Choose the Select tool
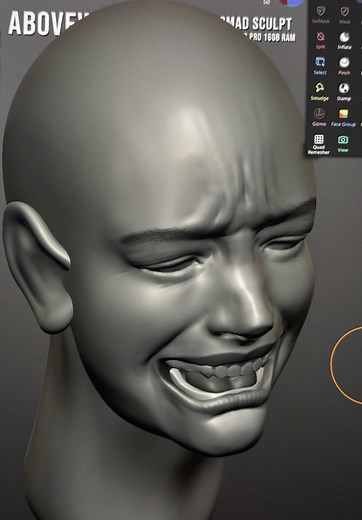 (x=320, y=66)
